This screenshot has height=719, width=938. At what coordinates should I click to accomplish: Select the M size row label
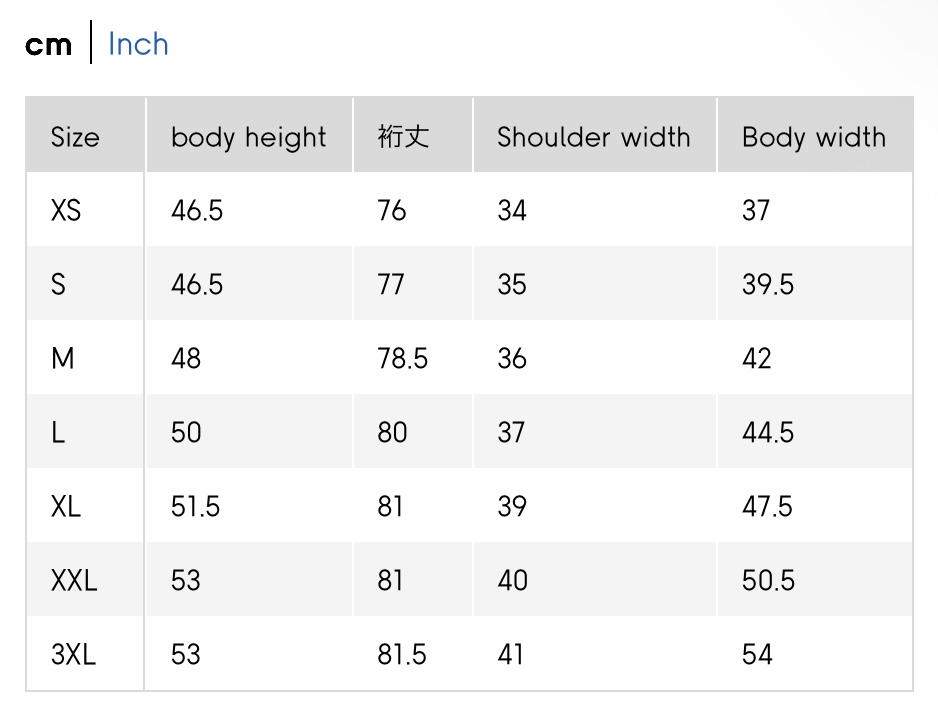pos(62,358)
